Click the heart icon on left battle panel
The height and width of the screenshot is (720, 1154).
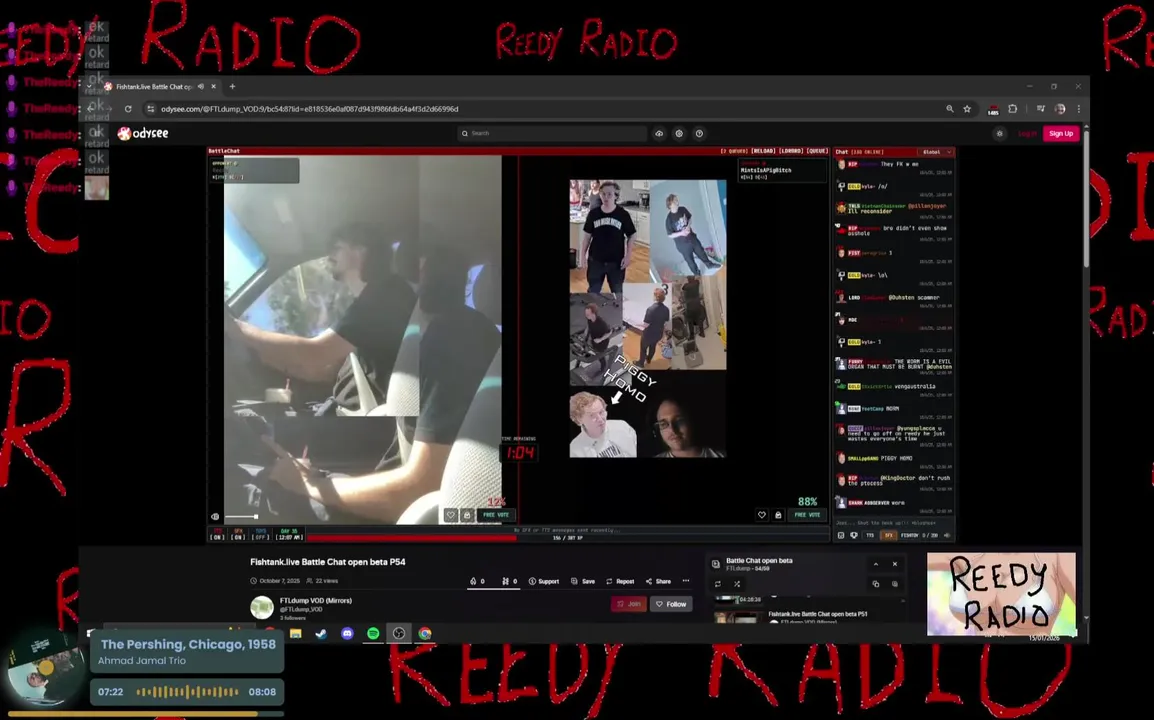point(450,515)
